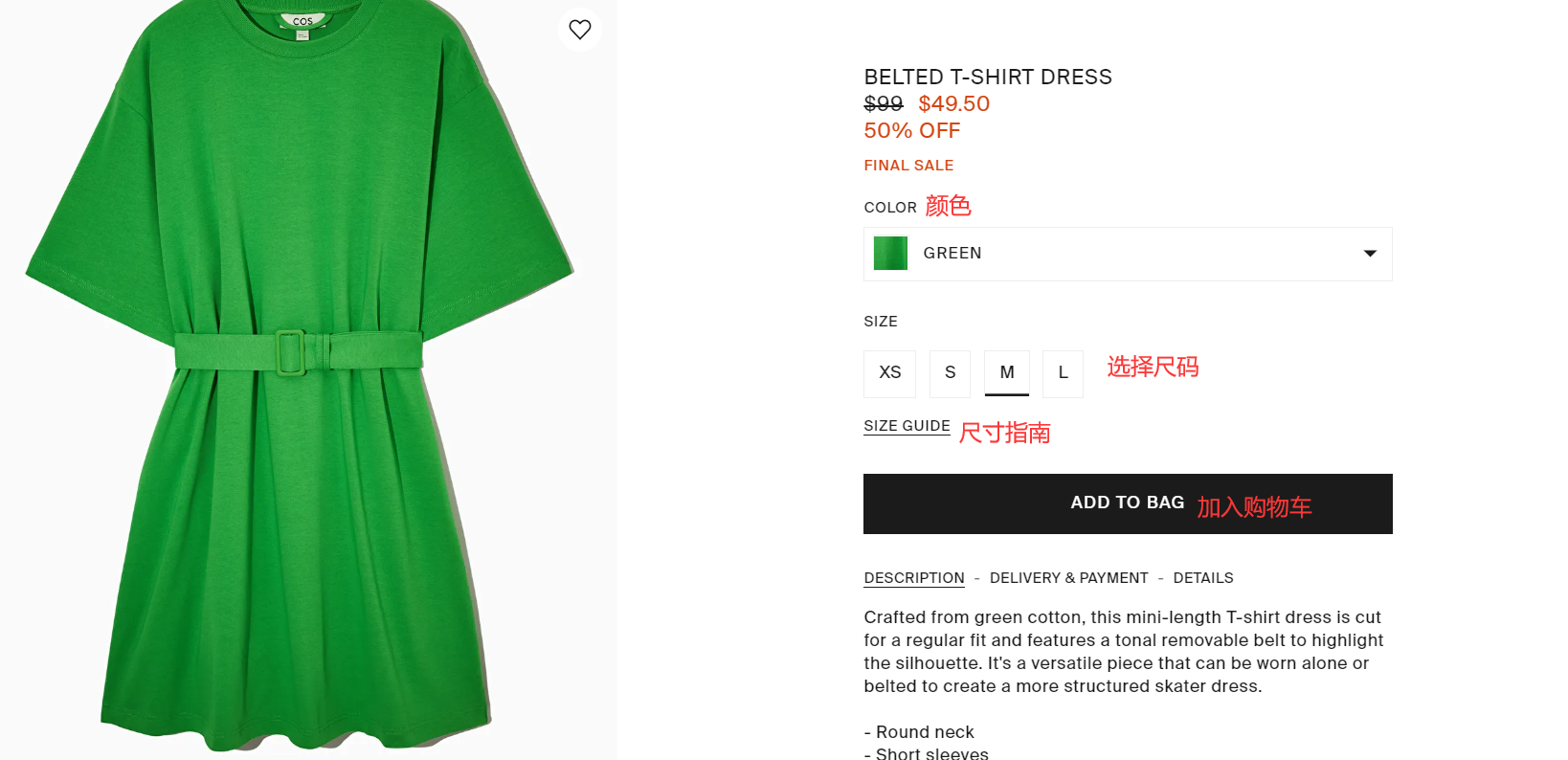
Task: Choose size S
Action: tap(950, 372)
